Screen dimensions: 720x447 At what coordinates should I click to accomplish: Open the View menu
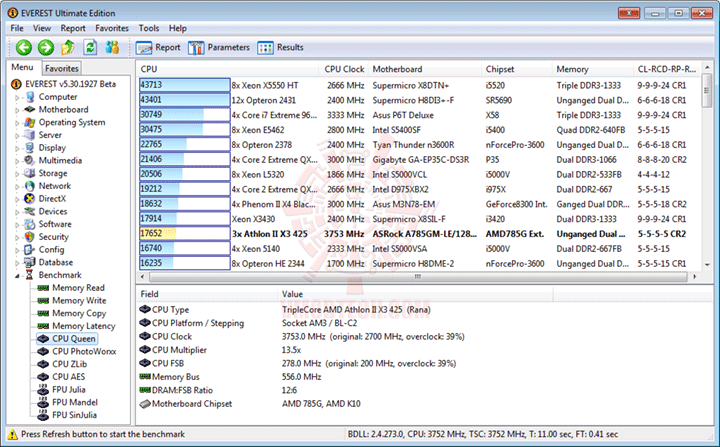coord(42,28)
